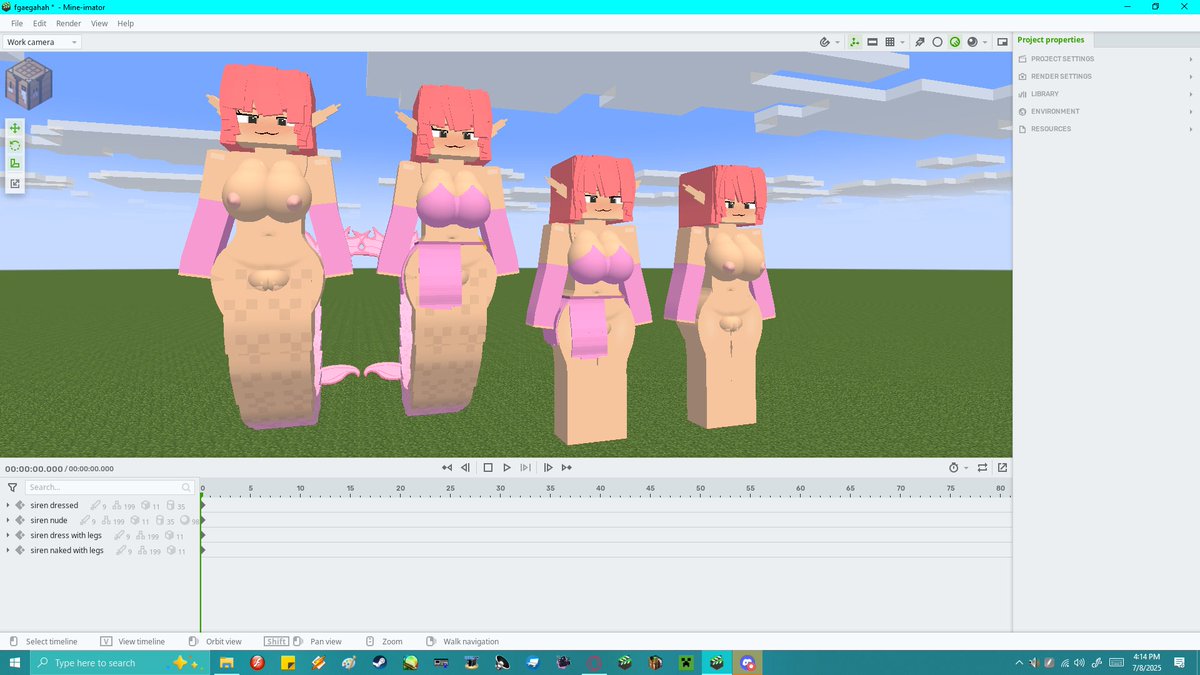Select the Rotate tool in the viewport toolbar
The image size is (1200, 675).
(14, 146)
